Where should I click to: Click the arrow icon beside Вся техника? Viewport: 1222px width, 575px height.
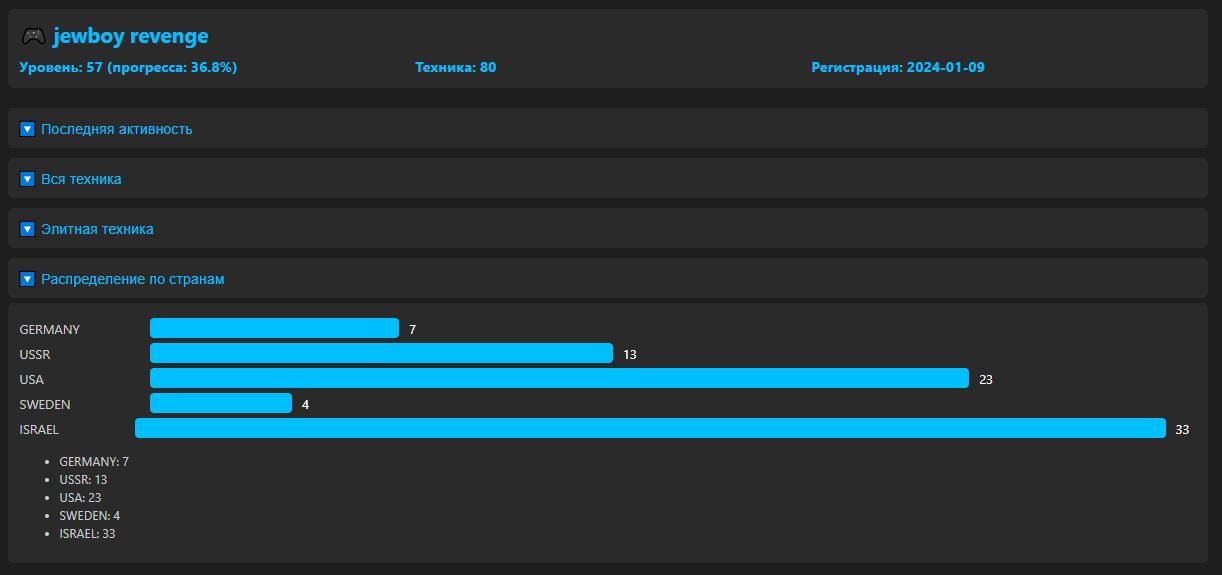(28, 179)
